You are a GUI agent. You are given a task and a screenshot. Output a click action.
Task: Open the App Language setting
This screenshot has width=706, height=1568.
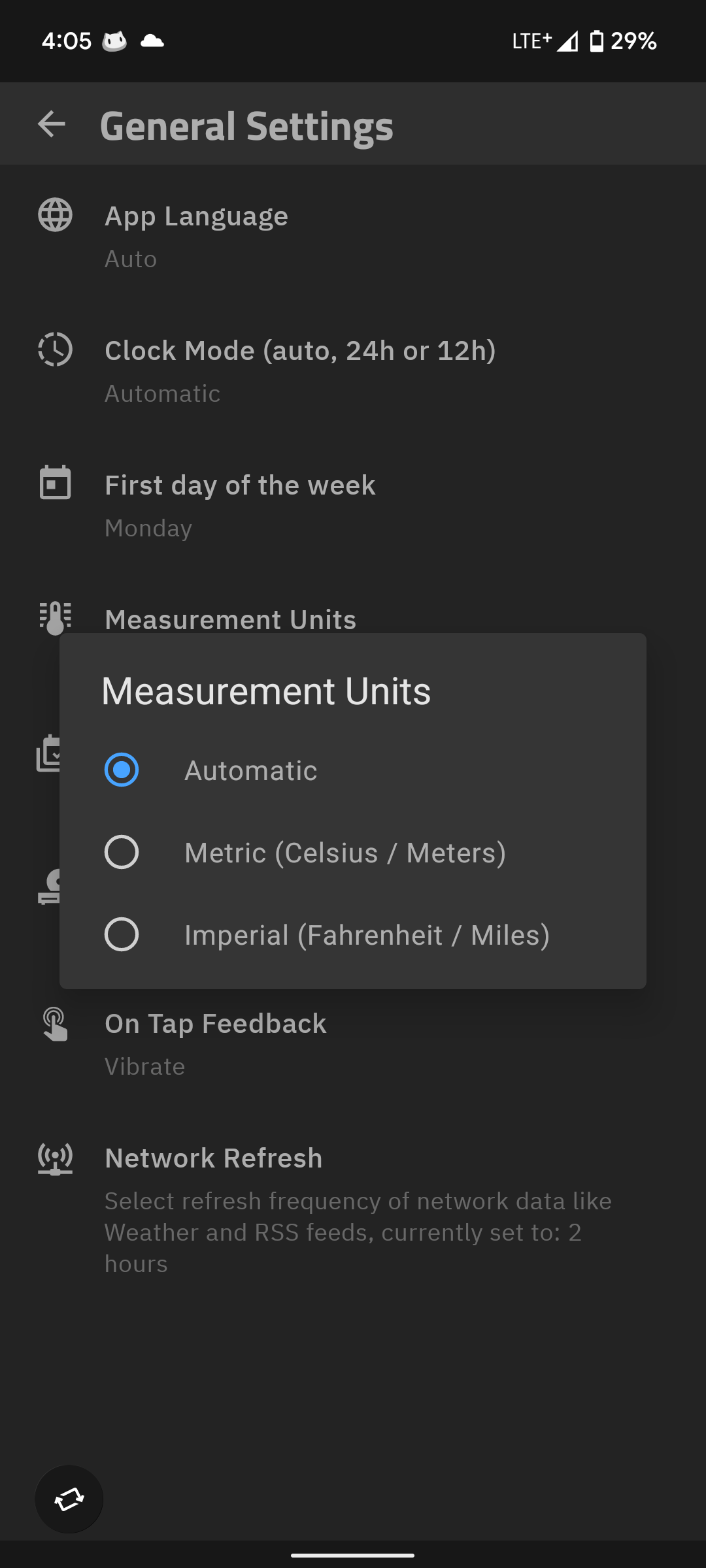196,217
